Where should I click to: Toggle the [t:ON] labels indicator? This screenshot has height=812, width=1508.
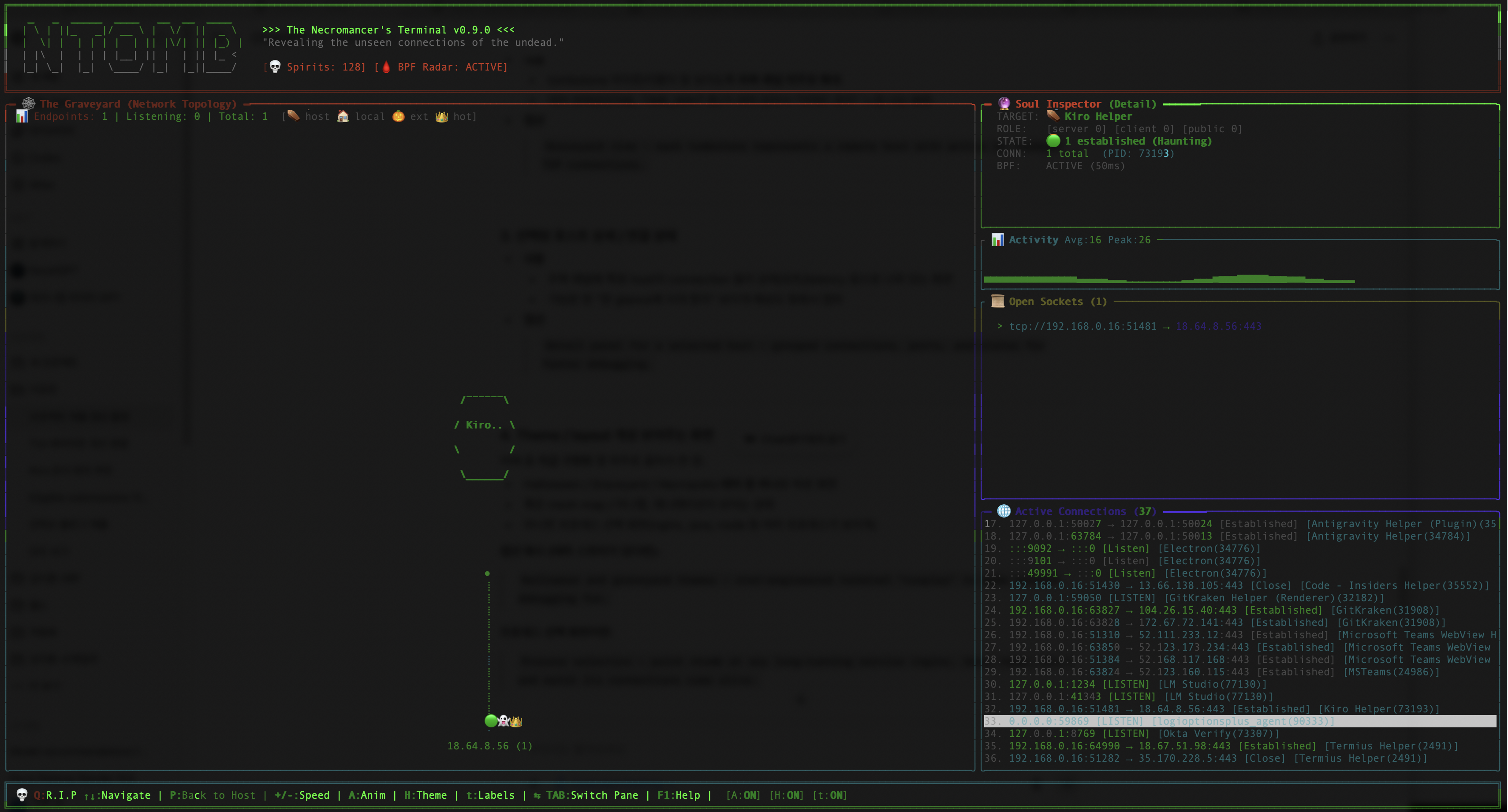click(x=829, y=795)
